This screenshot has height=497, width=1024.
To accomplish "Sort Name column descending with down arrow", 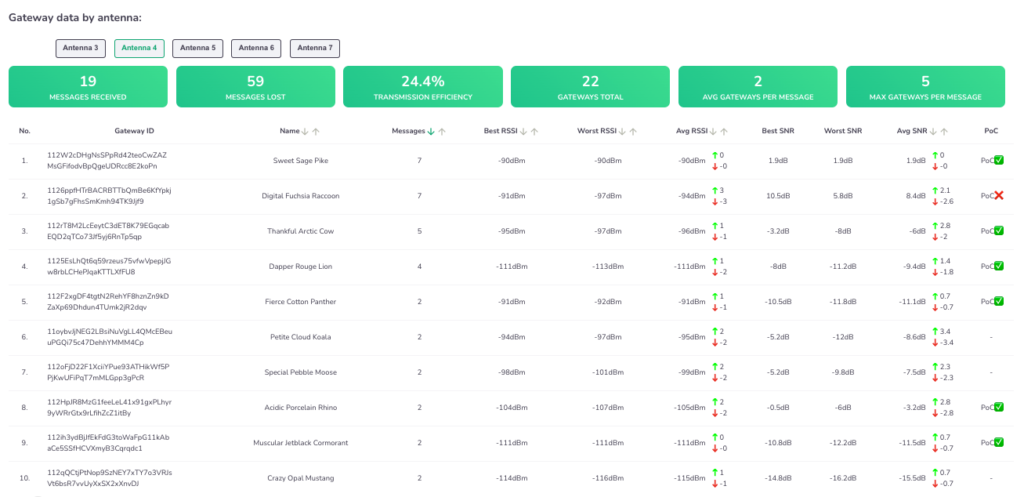I will (x=305, y=131).
